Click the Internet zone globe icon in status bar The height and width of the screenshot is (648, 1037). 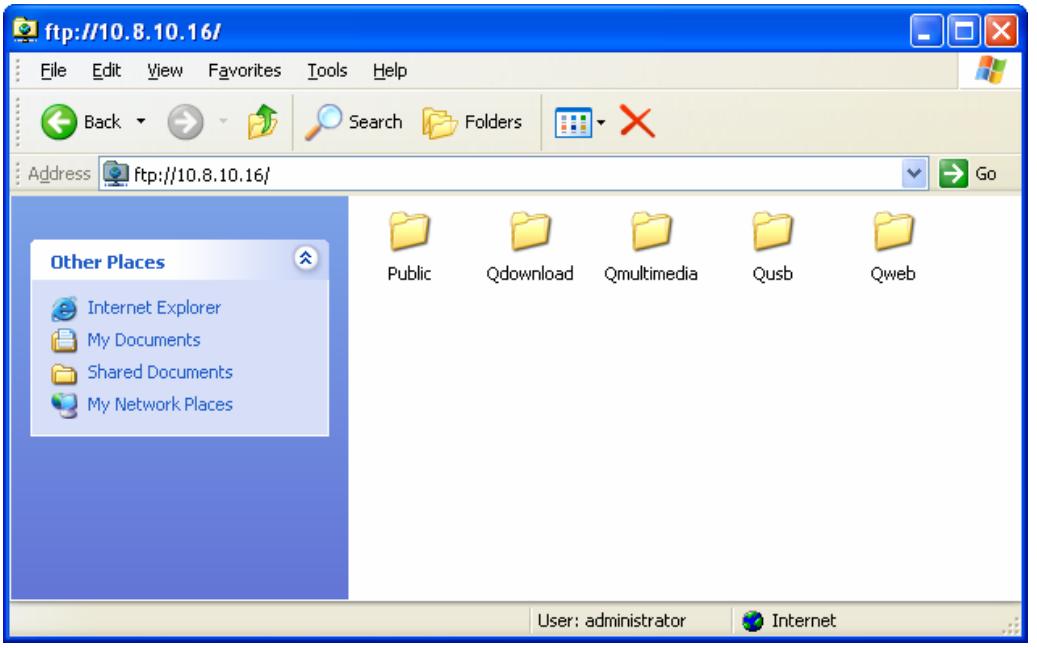(x=753, y=621)
